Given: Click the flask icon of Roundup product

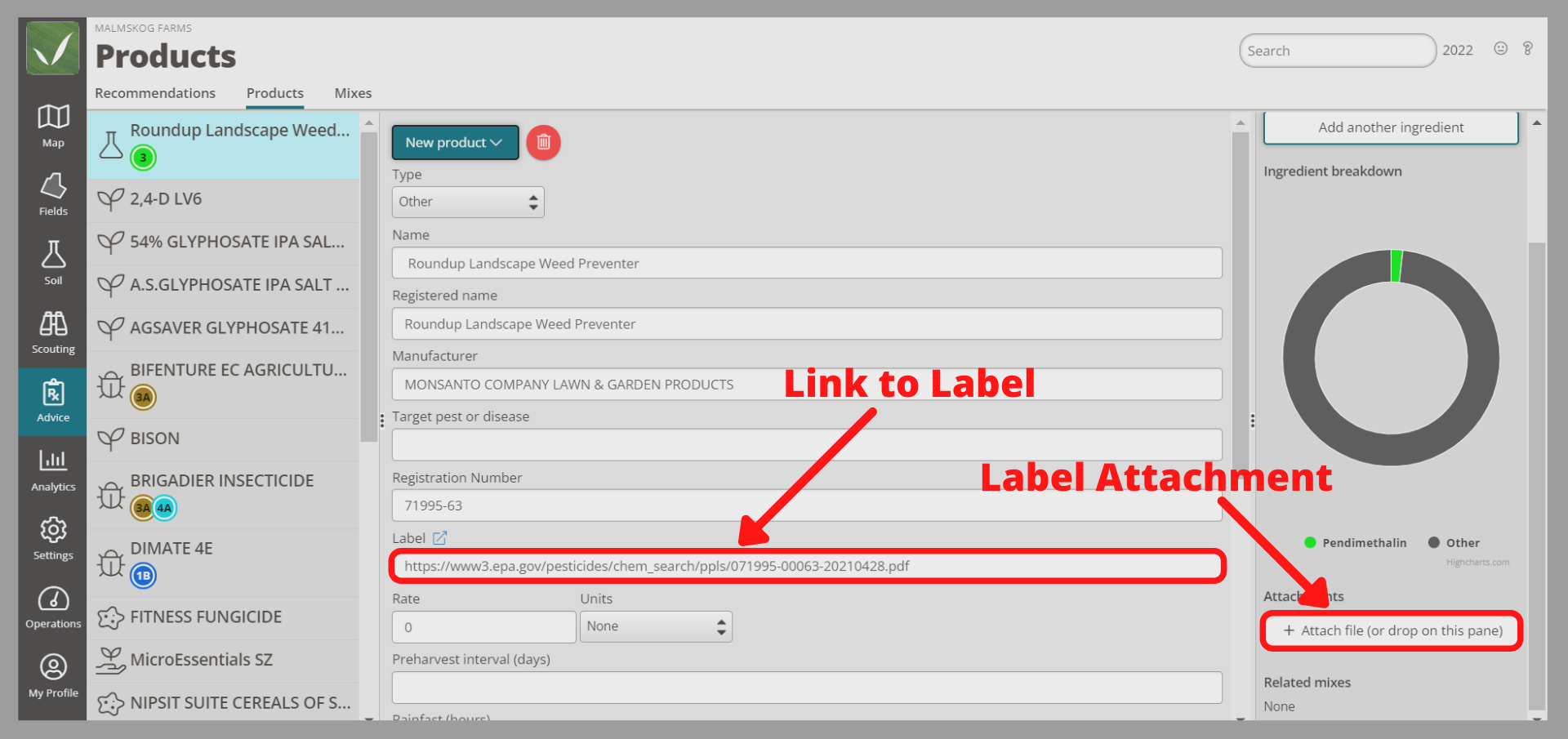Looking at the screenshot, I should coord(111,145).
